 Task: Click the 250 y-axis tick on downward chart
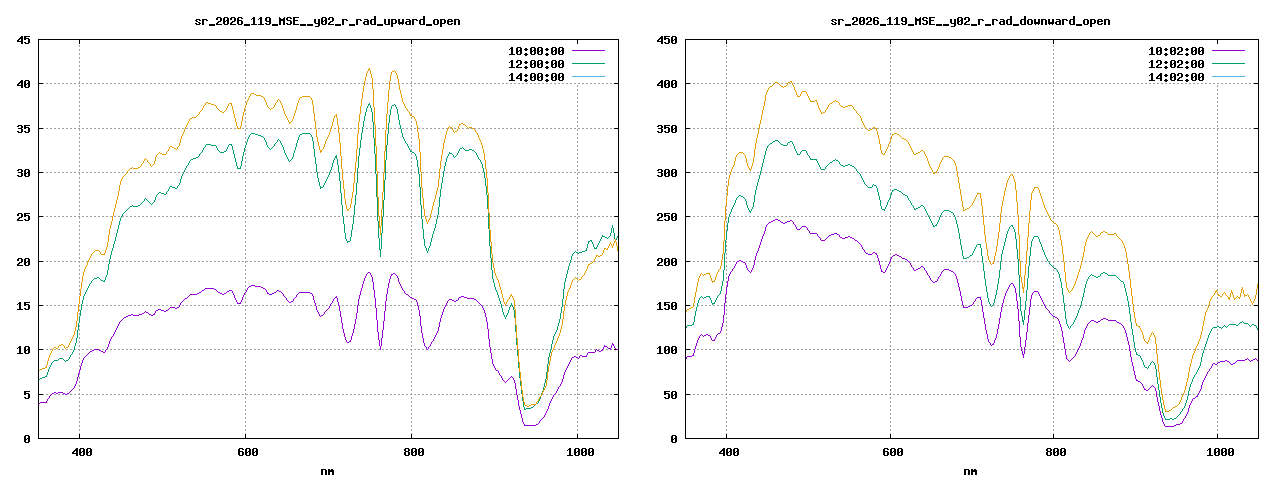point(666,217)
